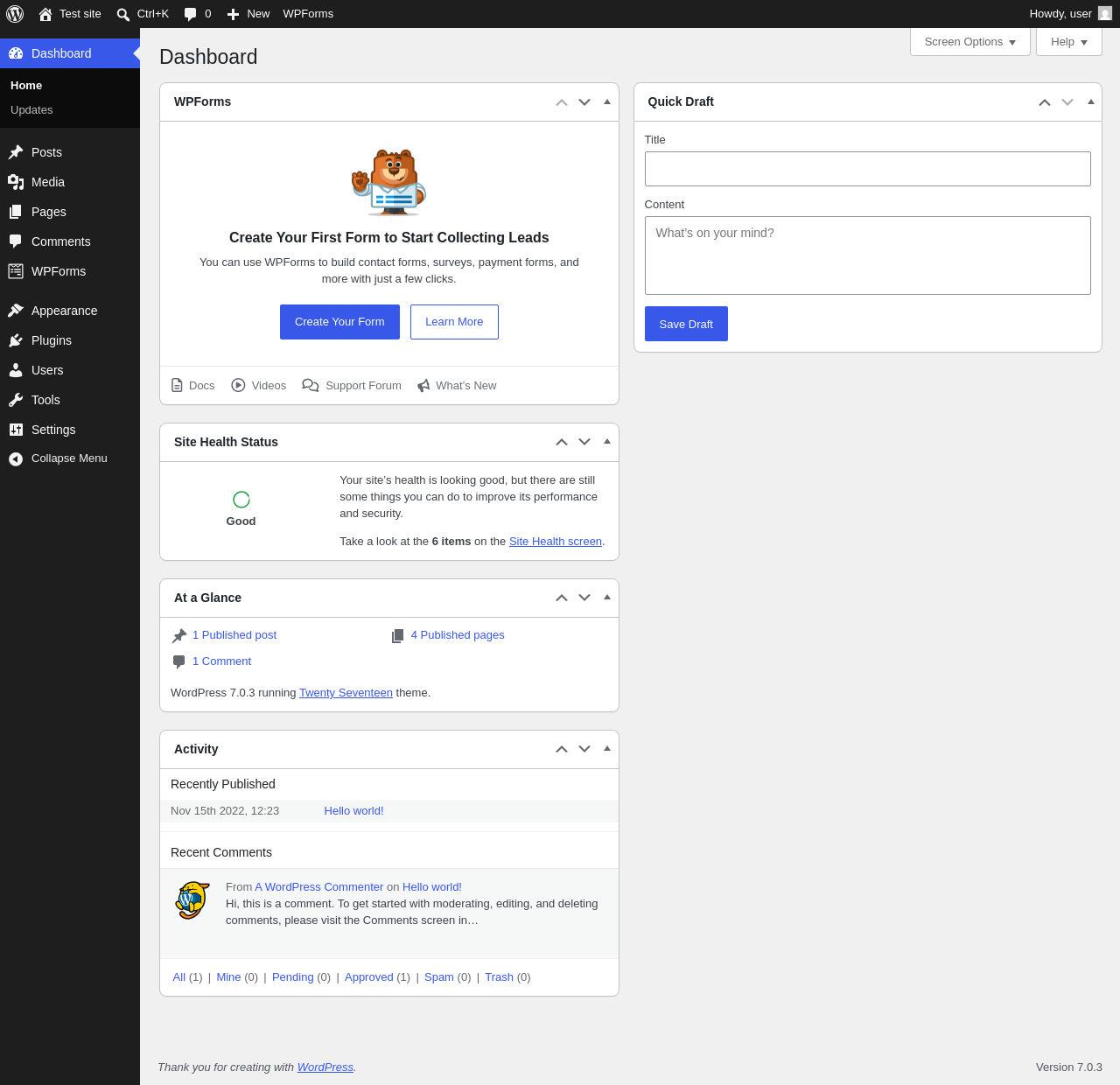Click the WPForms bear mascot image
Image resolution: width=1120 pixels, height=1085 pixels.
[389, 182]
